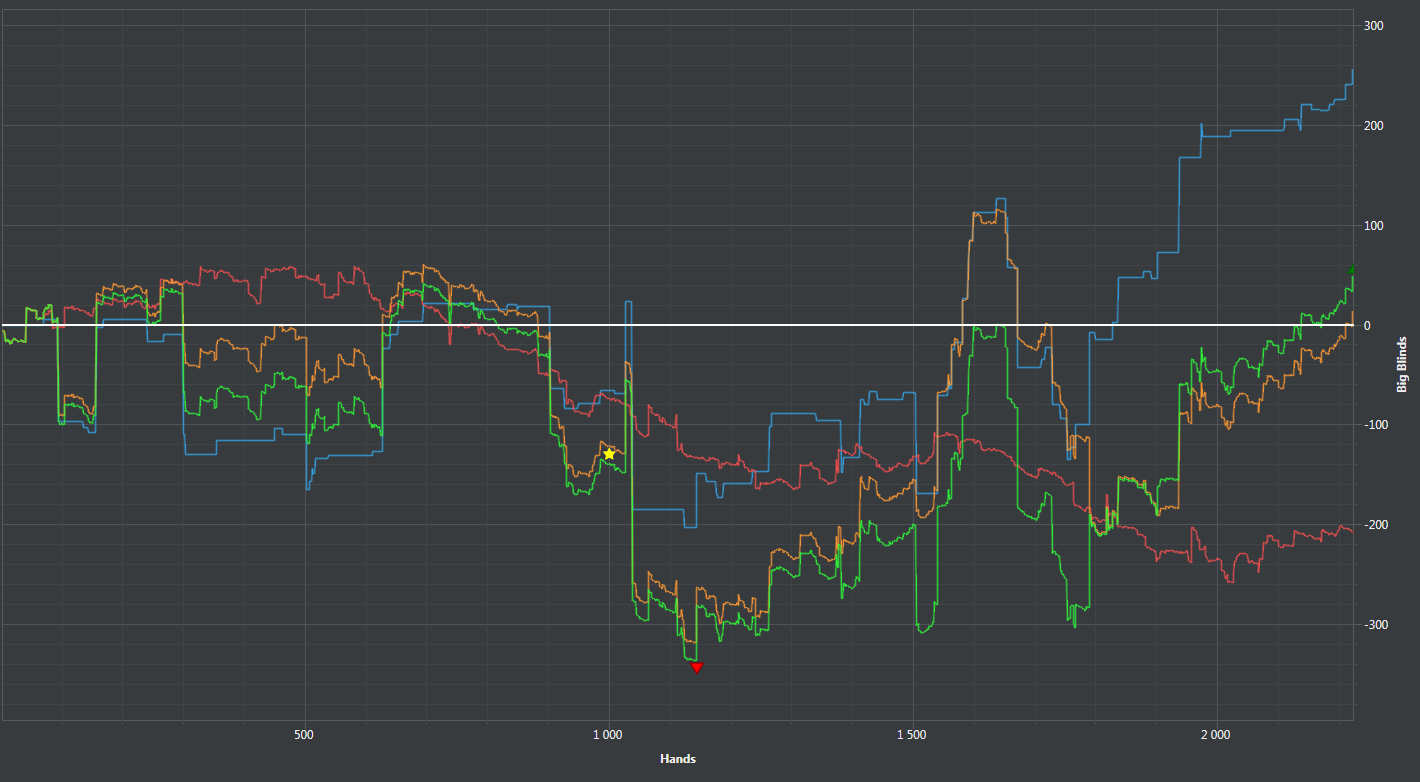Click the 0 tick label on y-axis
This screenshot has width=1420, height=782.
click(1366, 326)
